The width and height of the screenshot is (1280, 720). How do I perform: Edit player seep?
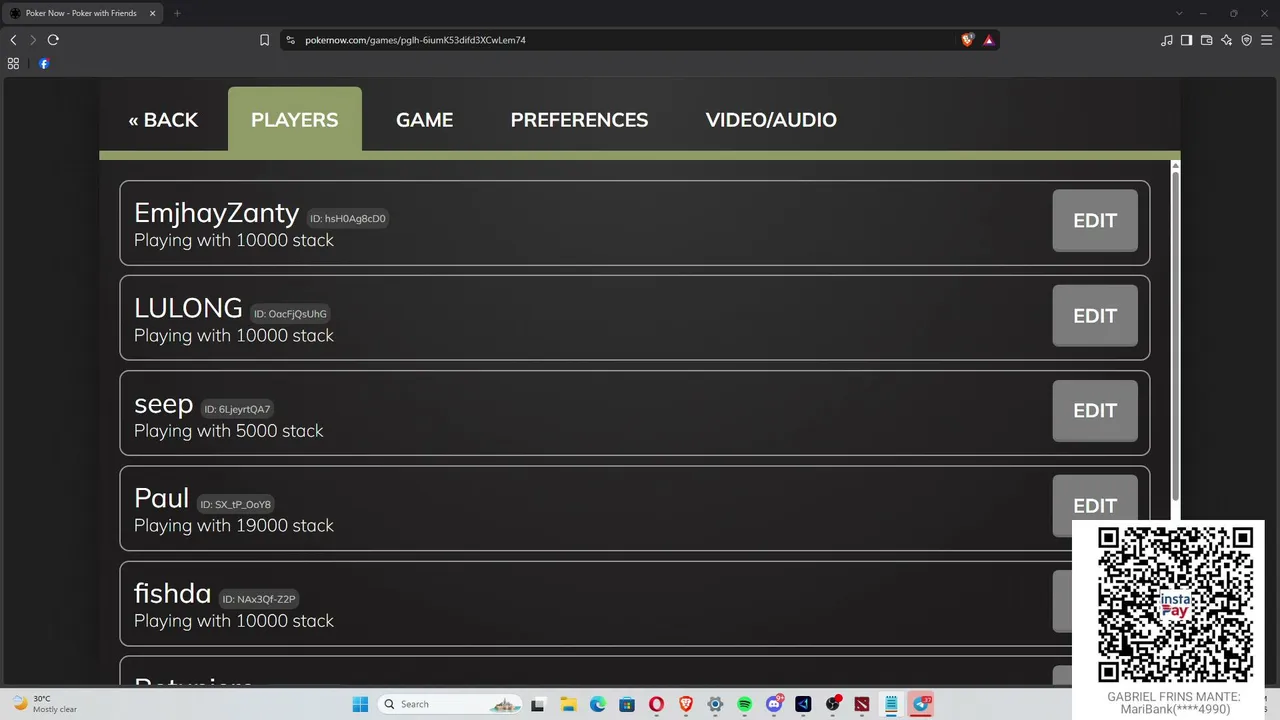pyautogui.click(x=1095, y=411)
